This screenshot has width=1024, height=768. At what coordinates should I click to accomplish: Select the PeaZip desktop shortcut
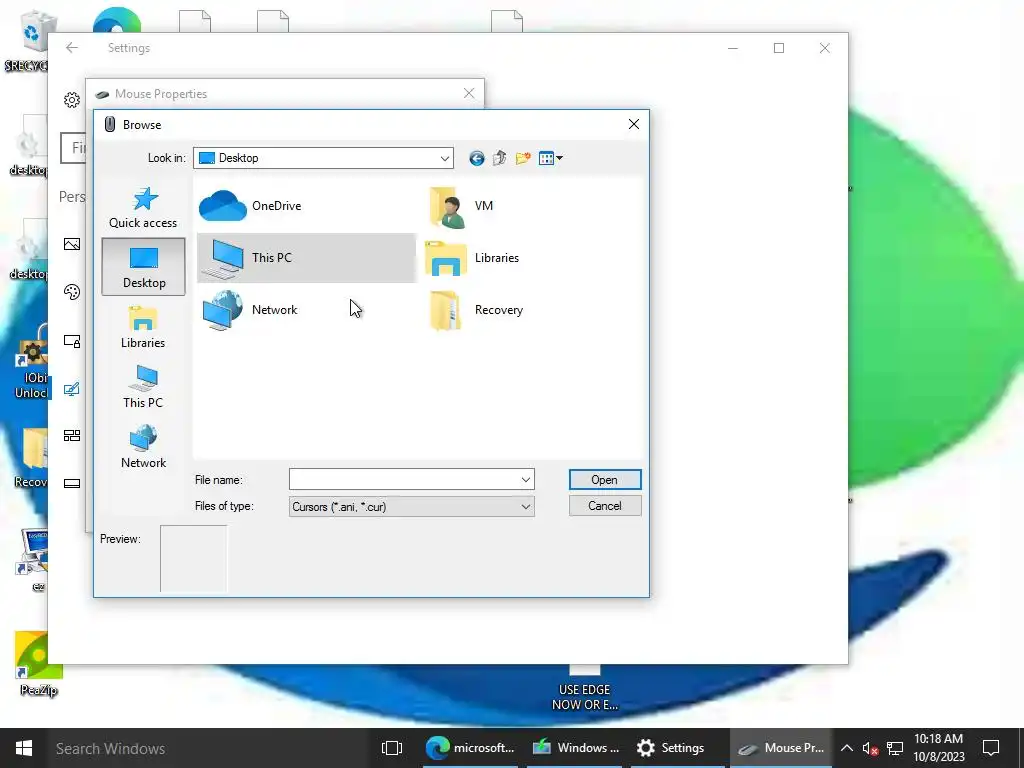pyautogui.click(x=38, y=664)
